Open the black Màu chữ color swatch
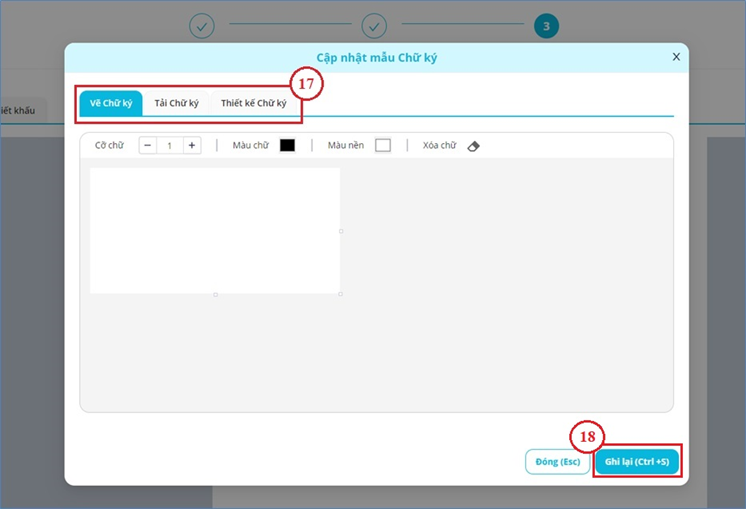The width and height of the screenshot is (746, 509). [287, 145]
